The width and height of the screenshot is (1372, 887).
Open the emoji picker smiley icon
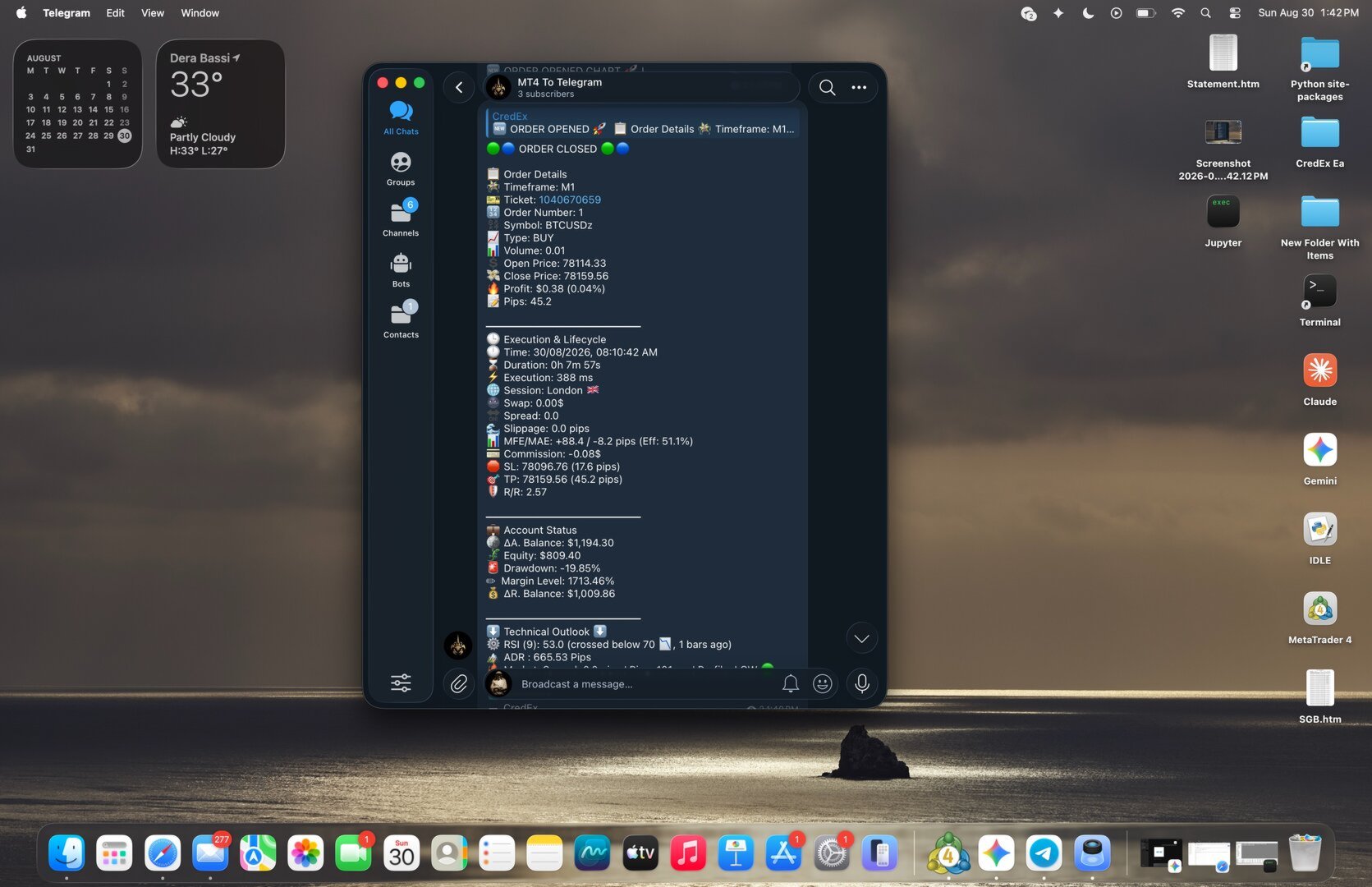[x=822, y=683]
